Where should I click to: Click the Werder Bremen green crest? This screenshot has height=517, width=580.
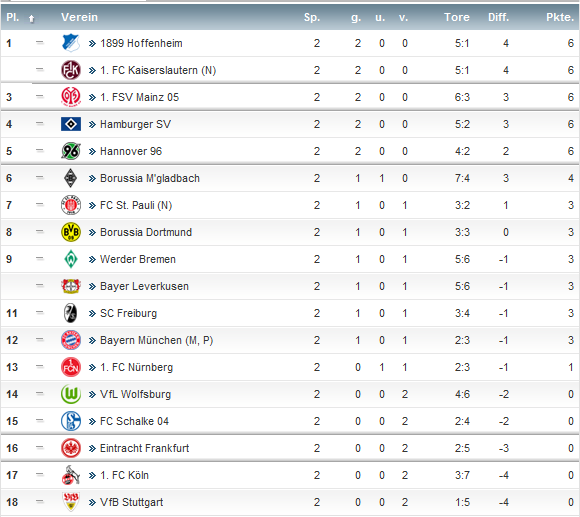pos(71,259)
